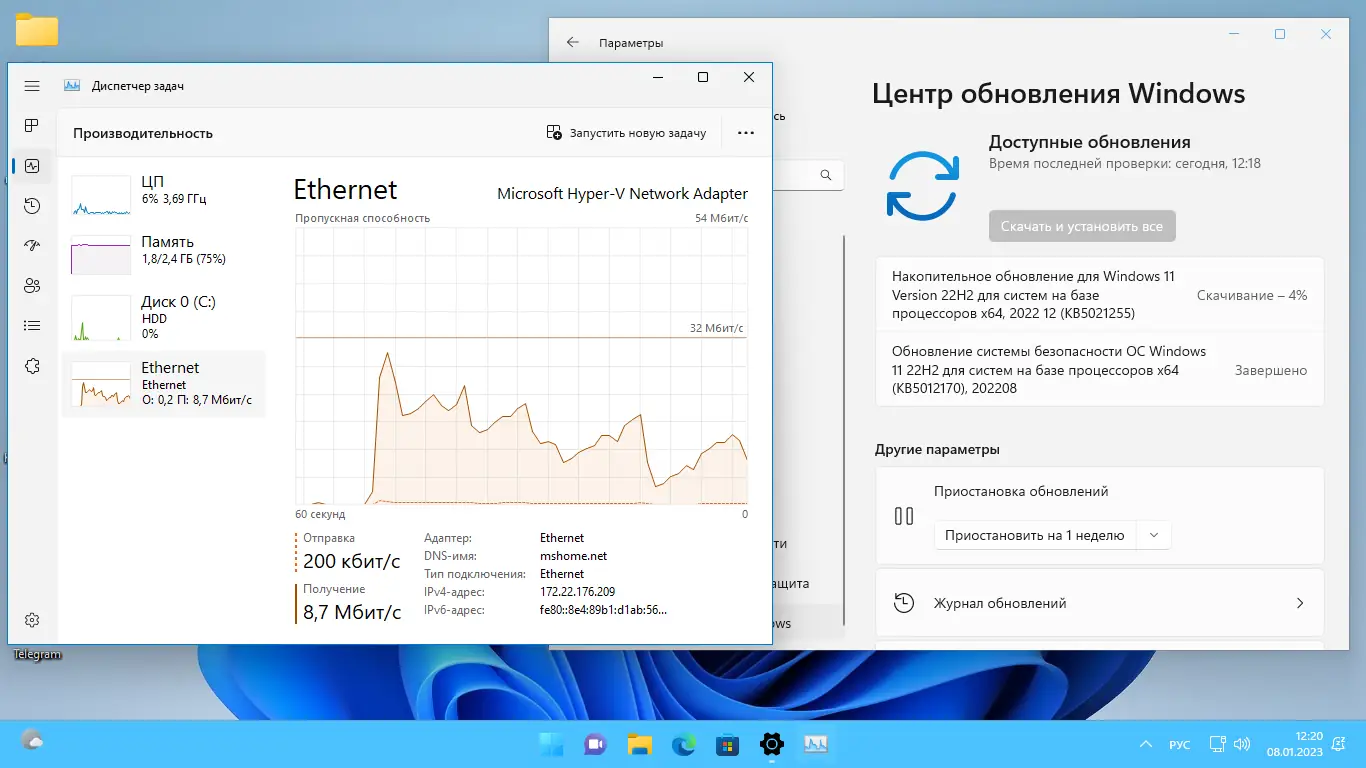Click the 'Производительность' page heading
Screen dimensions: 1366x768
[143, 133]
